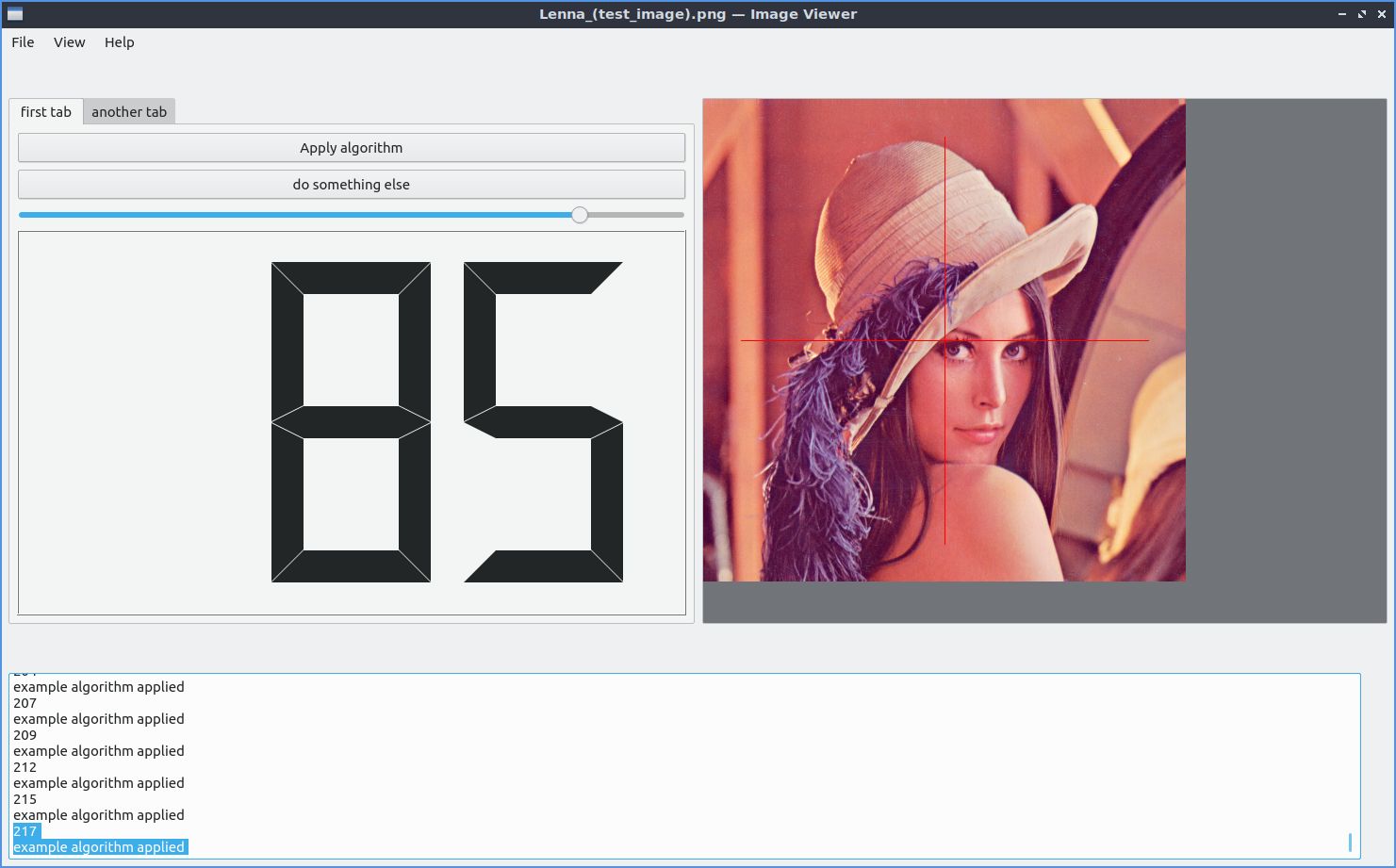
Task: Select log line "215"
Action: (25, 799)
